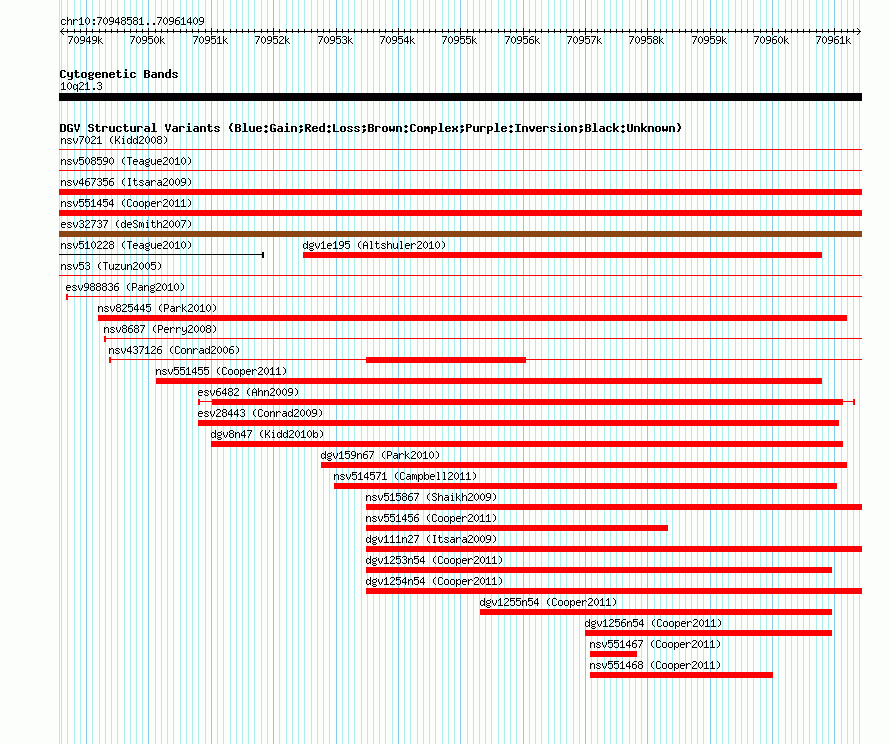Open variant esv28443 (Conrad2009)
Image resolution: width=890 pixels, height=744 pixels.
[260, 413]
